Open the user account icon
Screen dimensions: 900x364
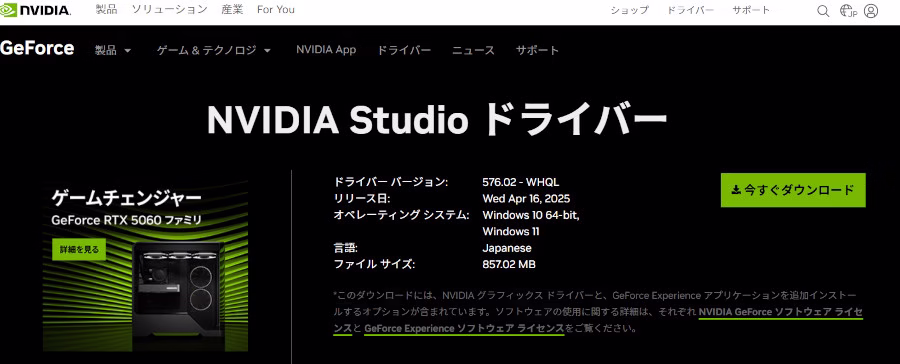tap(871, 11)
